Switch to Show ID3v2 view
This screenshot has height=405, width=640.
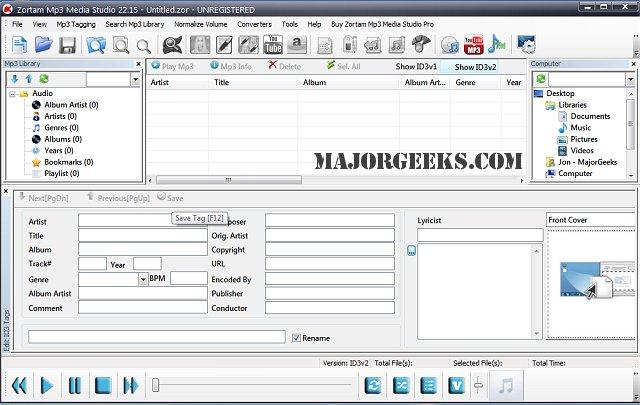(x=476, y=67)
